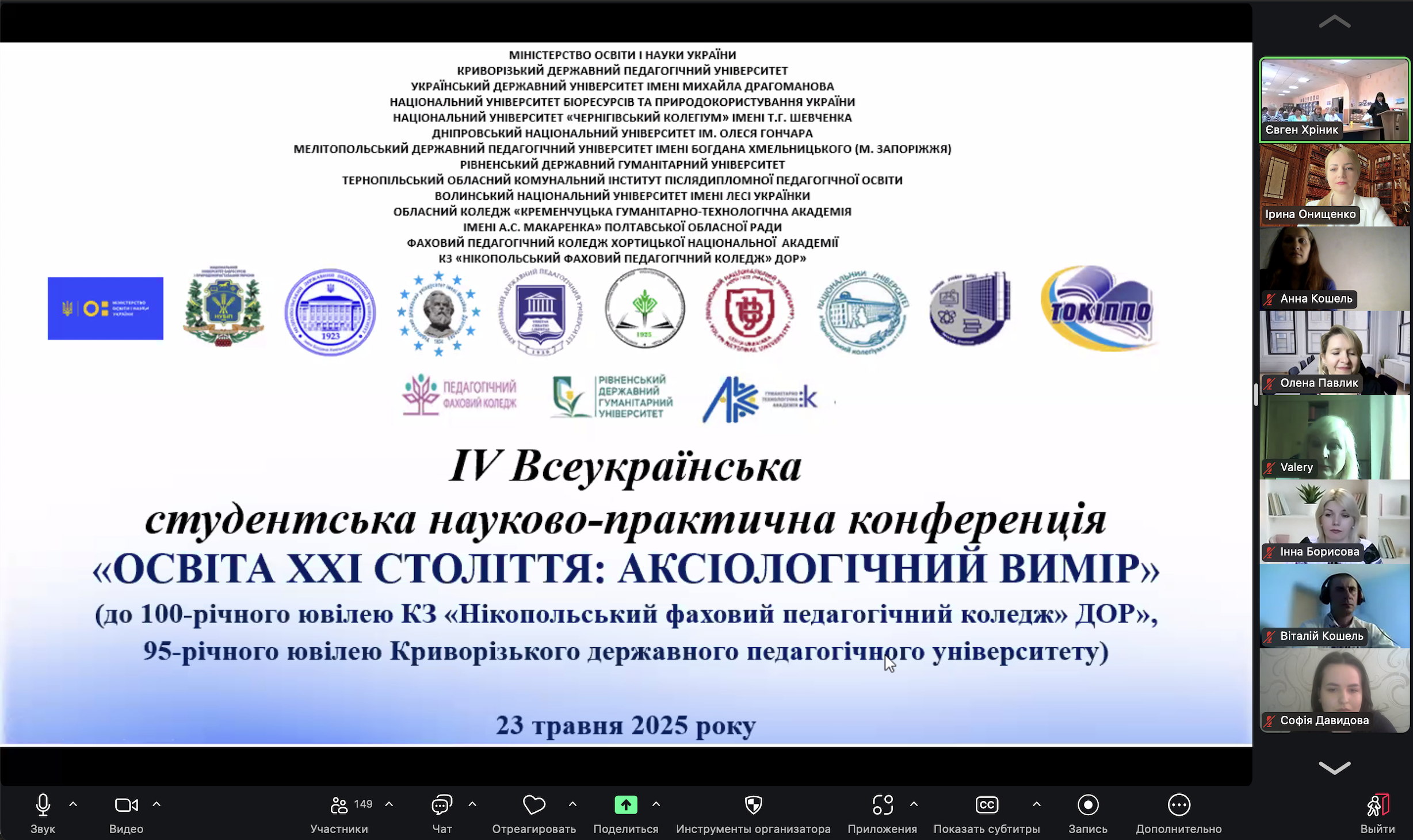Expand audio options arrow next to microphone
This screenshot has width=1413, height=840.
[73, 804]
